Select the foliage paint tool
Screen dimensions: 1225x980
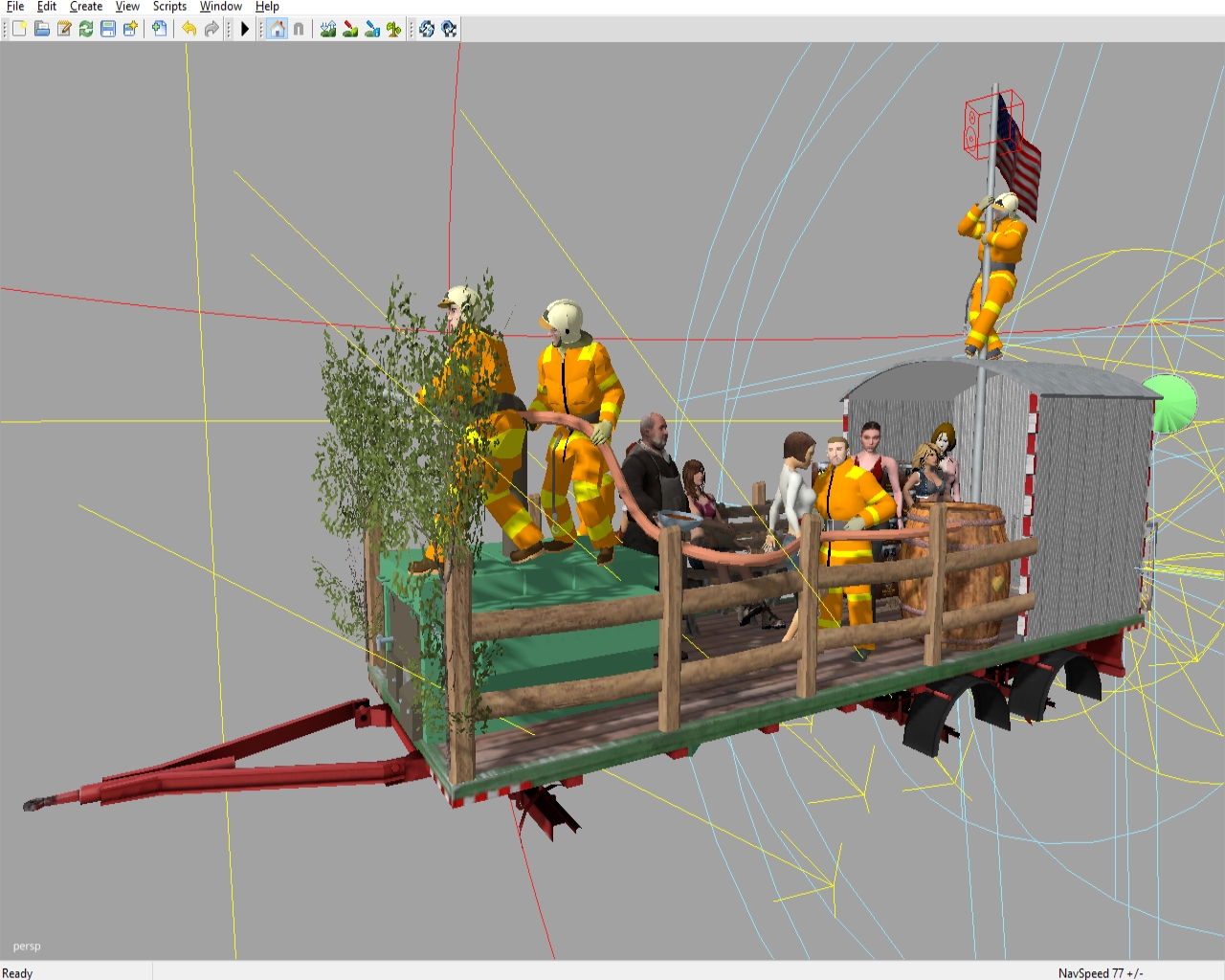[x=393, y=29]
